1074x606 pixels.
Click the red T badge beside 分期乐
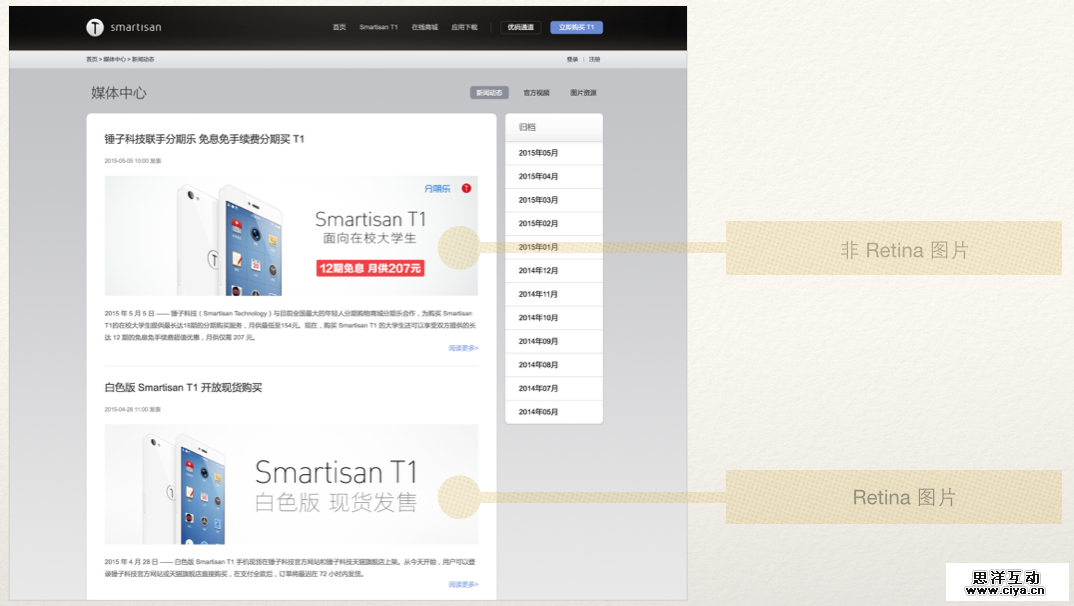[x=466, y=188]
